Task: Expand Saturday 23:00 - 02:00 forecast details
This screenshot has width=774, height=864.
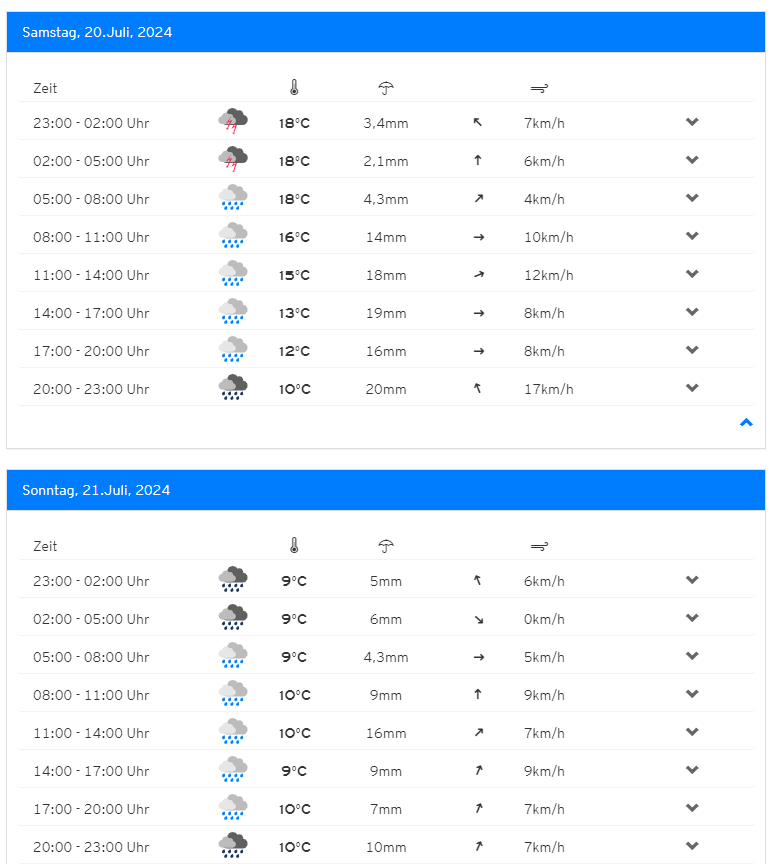Action: (692, 122)
